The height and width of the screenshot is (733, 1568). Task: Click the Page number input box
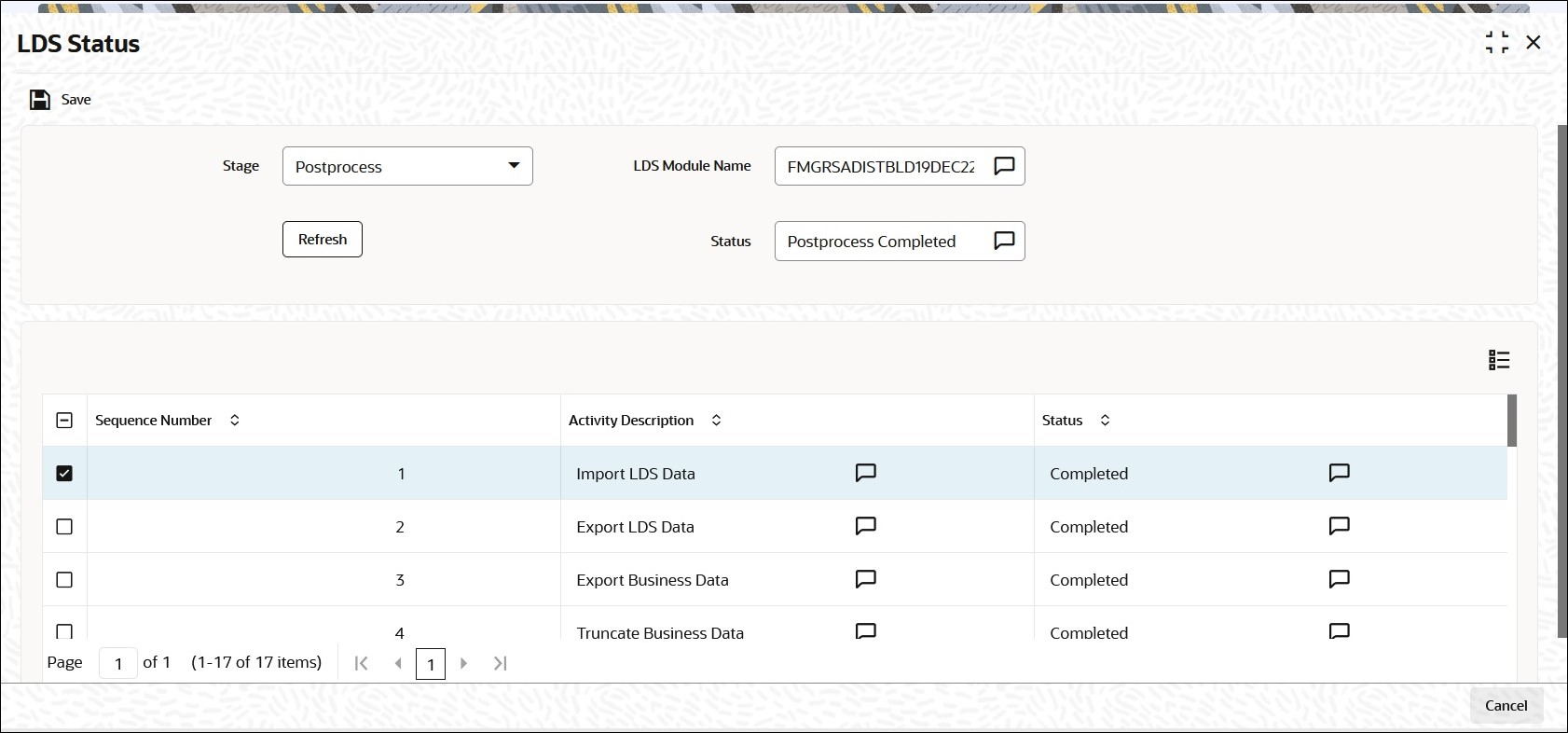click(x=118, y=664)
